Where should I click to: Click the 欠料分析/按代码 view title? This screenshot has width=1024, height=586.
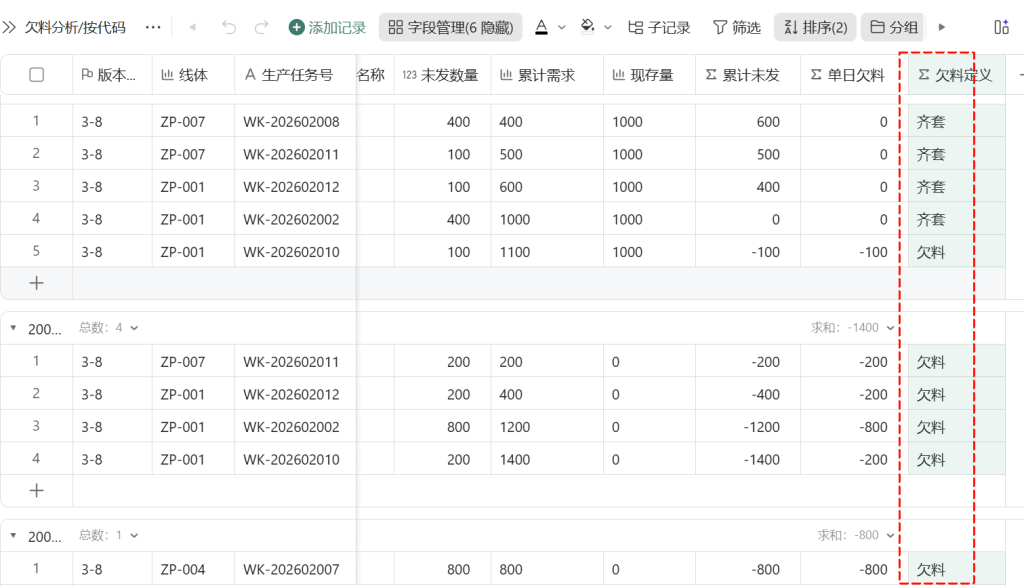75,27
